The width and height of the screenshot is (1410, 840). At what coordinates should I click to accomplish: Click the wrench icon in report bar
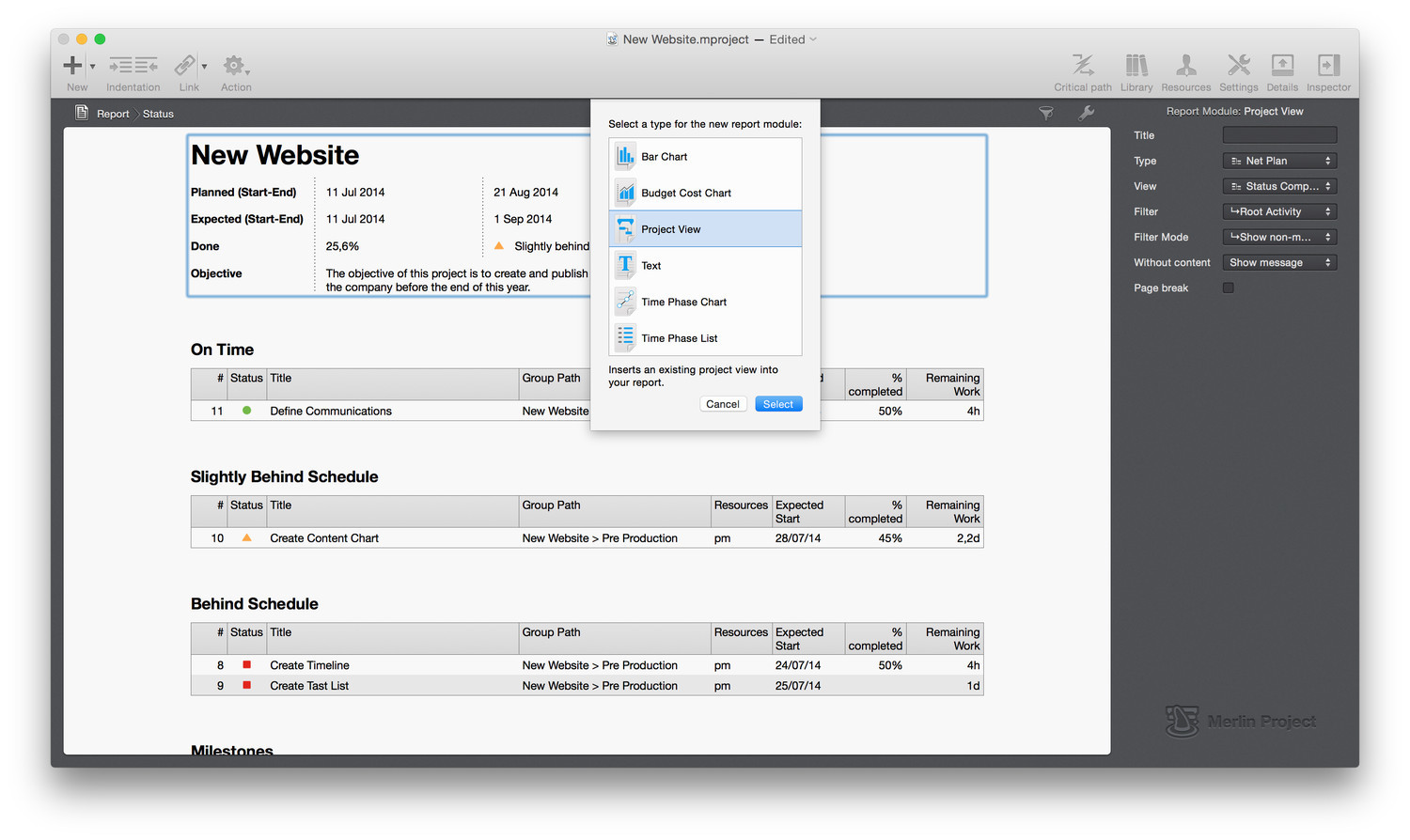point(1086,114)
